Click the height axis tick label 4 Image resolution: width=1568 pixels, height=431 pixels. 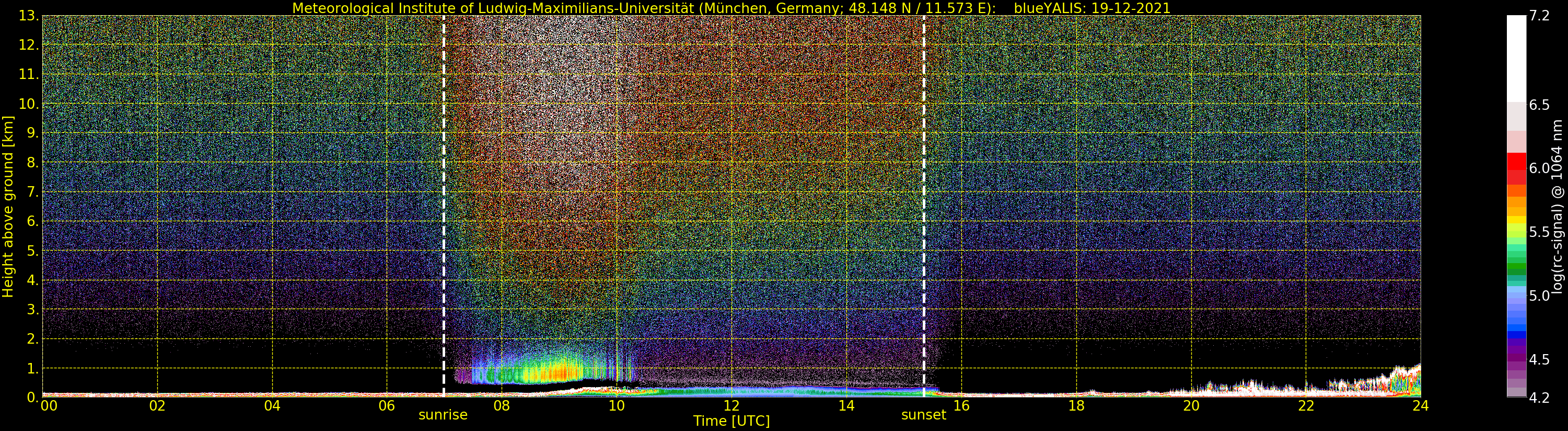click(x=33, y=280)
